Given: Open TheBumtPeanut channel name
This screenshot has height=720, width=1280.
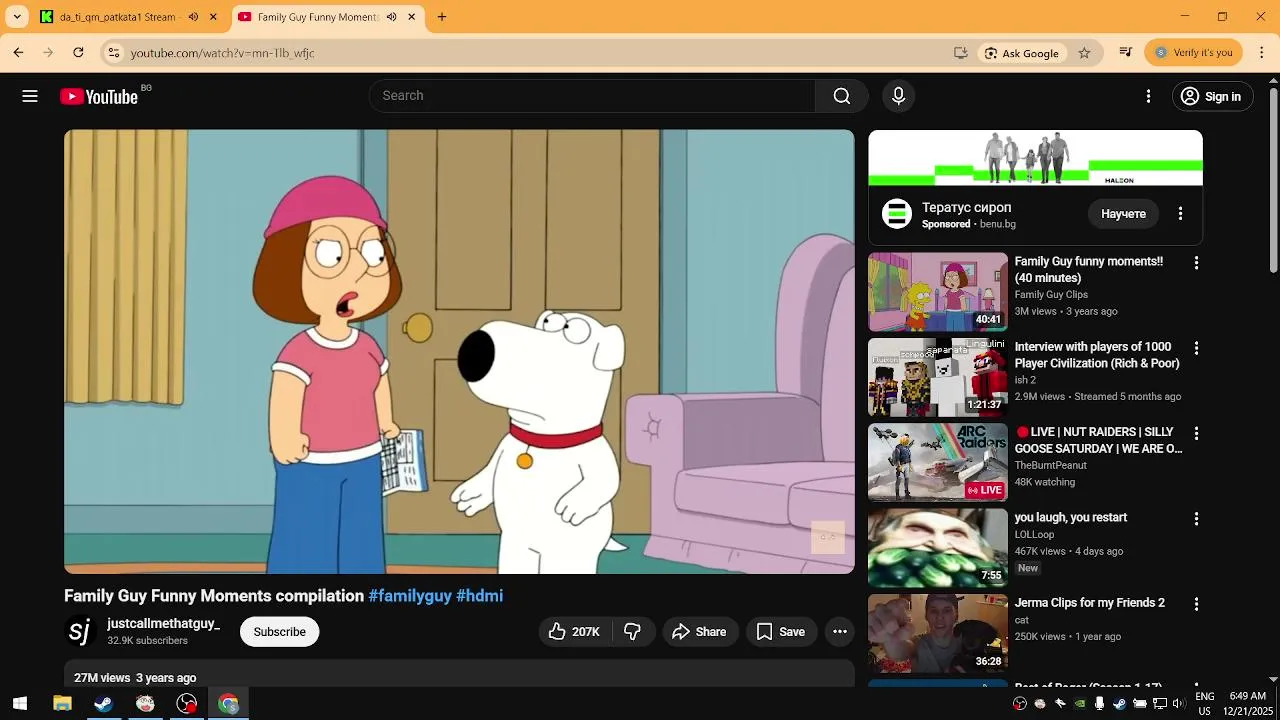Looking at the screenshot, I should 1050,465.
